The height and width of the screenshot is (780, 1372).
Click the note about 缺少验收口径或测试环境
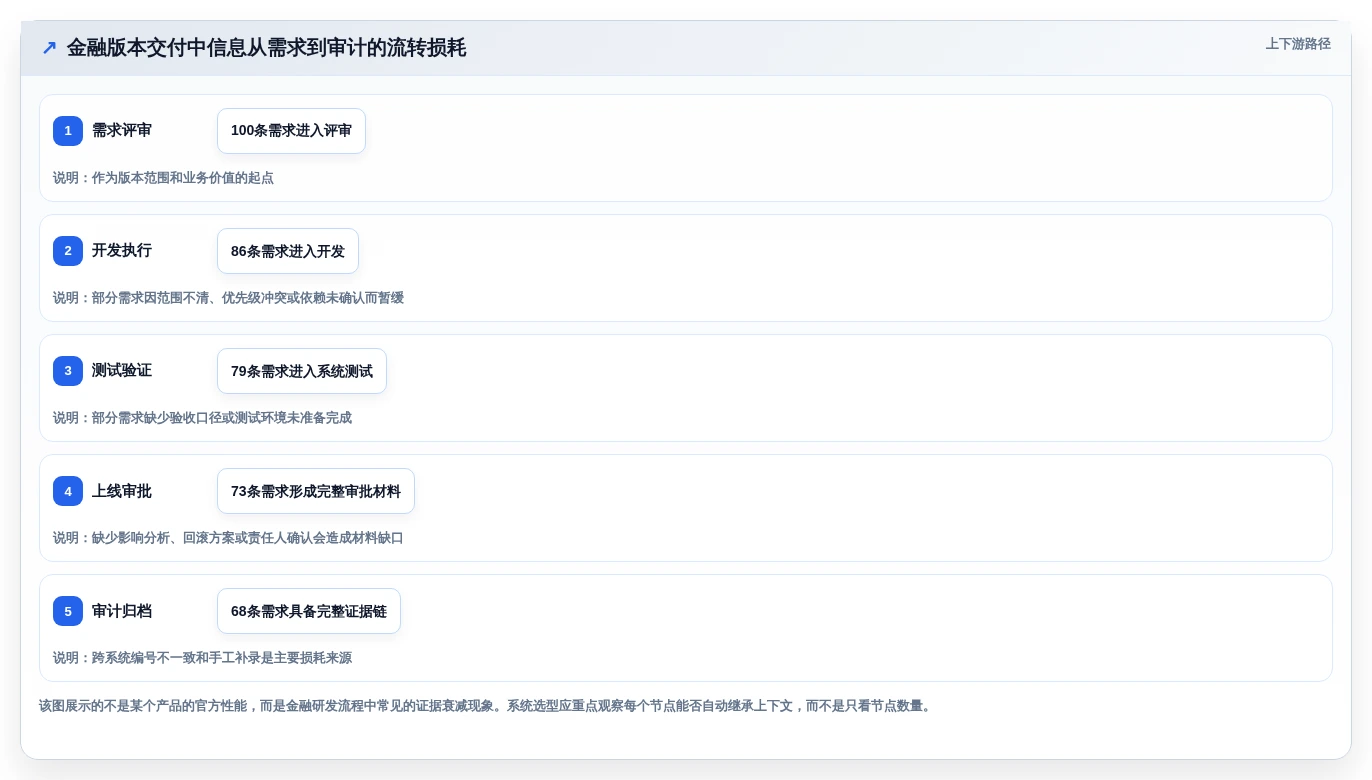coord(202,418)
